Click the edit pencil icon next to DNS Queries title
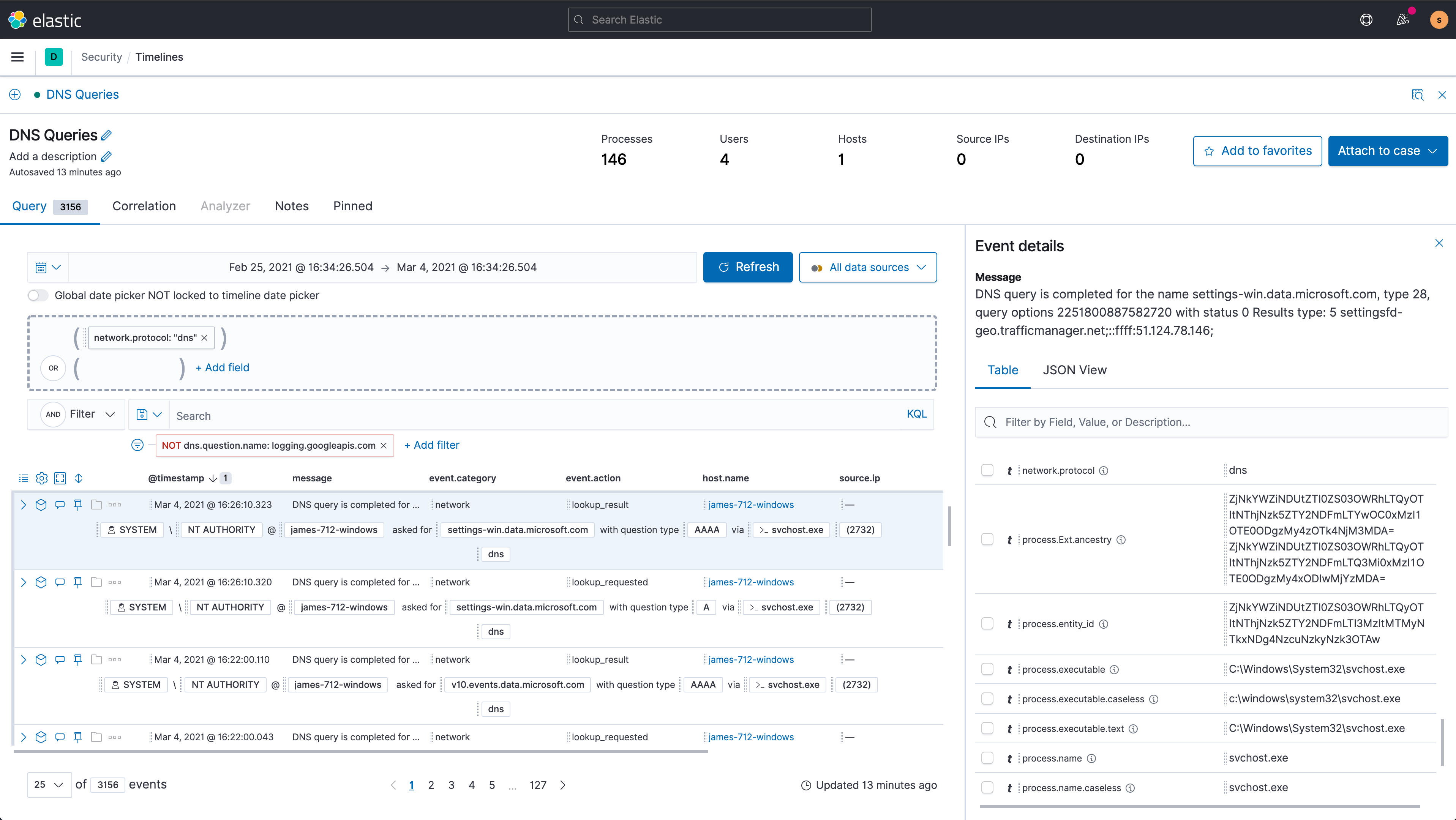This screenshot has height=820, width=1456. click(107, 135)
